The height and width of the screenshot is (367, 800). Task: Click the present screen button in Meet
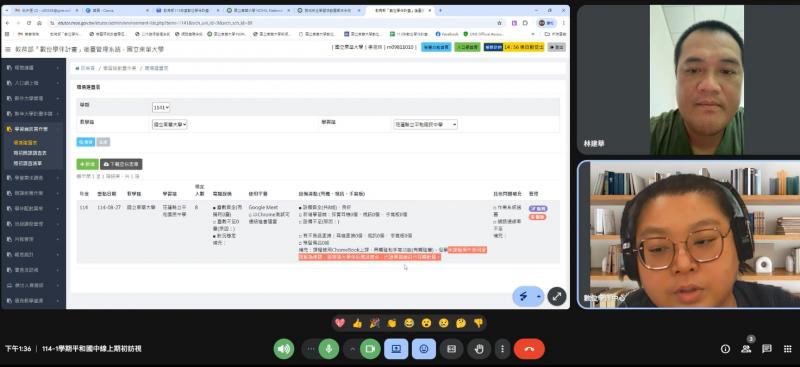point(396,349)
